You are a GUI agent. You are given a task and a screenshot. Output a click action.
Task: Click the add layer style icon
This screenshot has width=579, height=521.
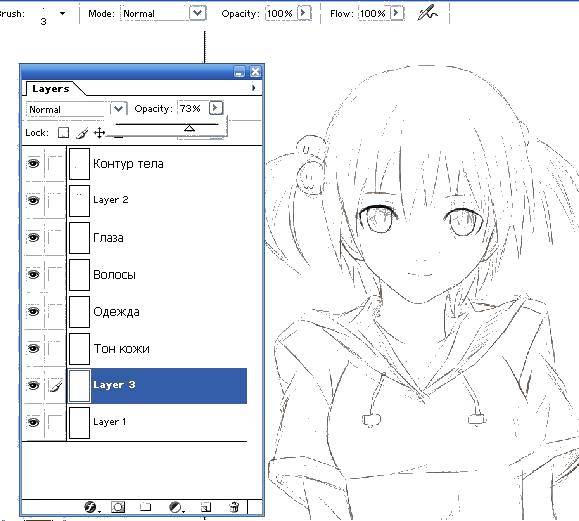pyautogui.click(x=90, y=507)
